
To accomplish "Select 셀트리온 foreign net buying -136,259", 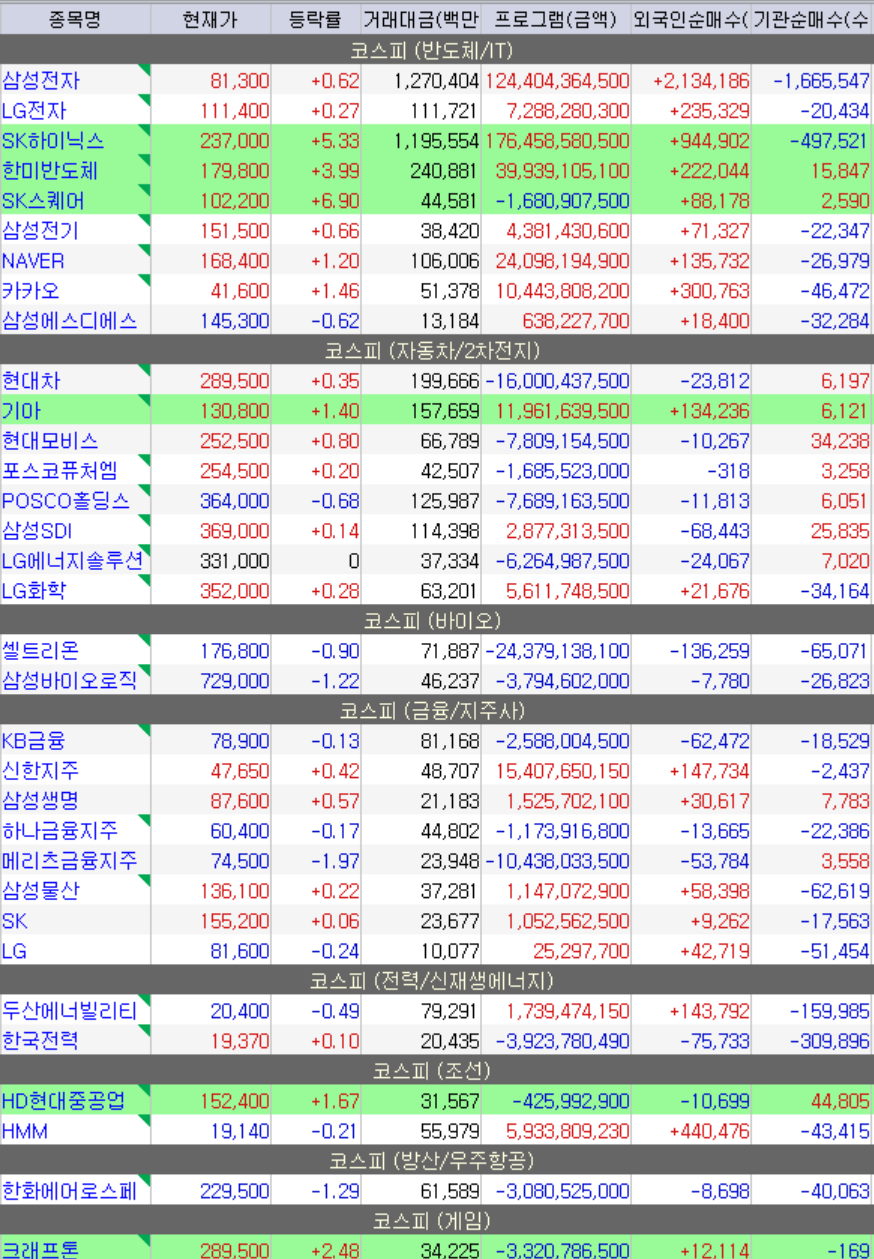I will tap(708, 651).
